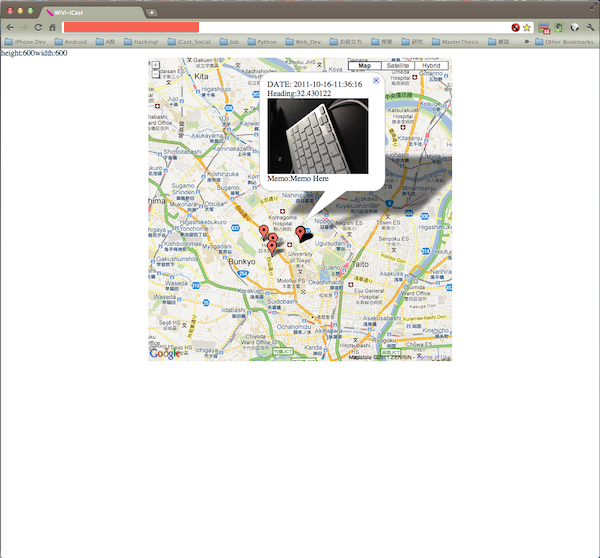Screen dimensions: 600x558
Task: Click the Taito label on the map
Action: (360, 264)
